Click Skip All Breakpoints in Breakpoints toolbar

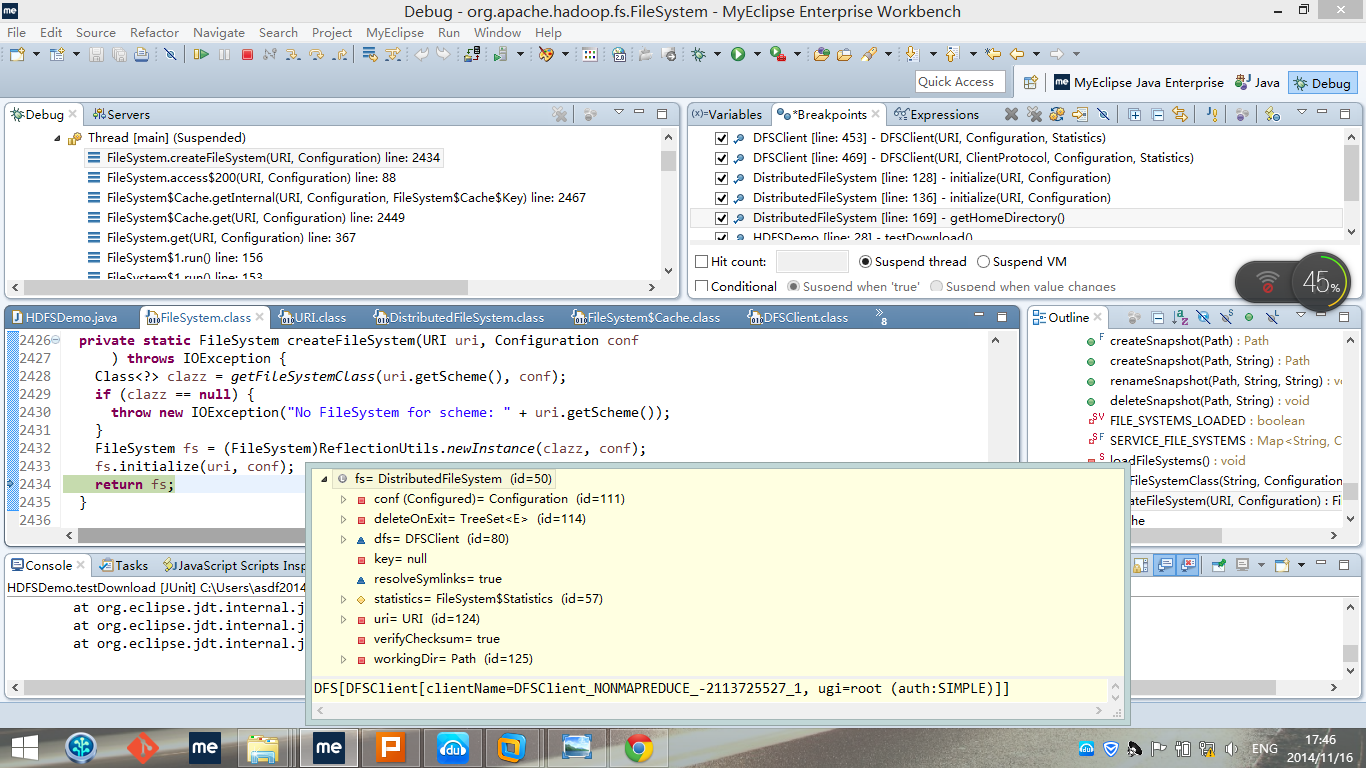coord(1103,114)
